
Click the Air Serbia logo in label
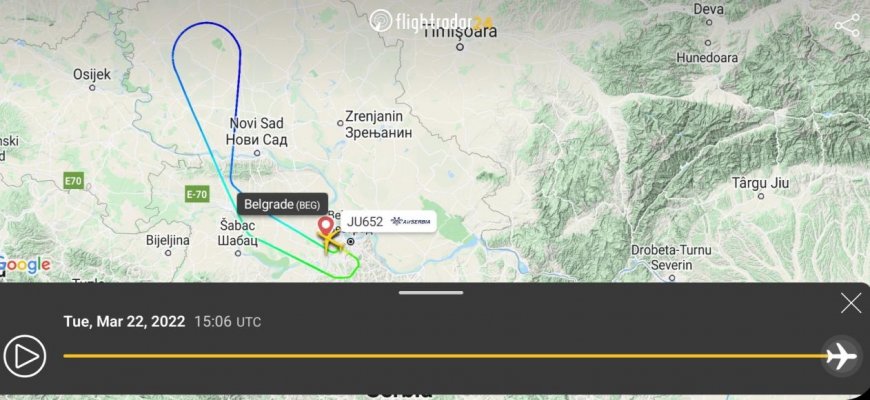[x=411, y=221]
